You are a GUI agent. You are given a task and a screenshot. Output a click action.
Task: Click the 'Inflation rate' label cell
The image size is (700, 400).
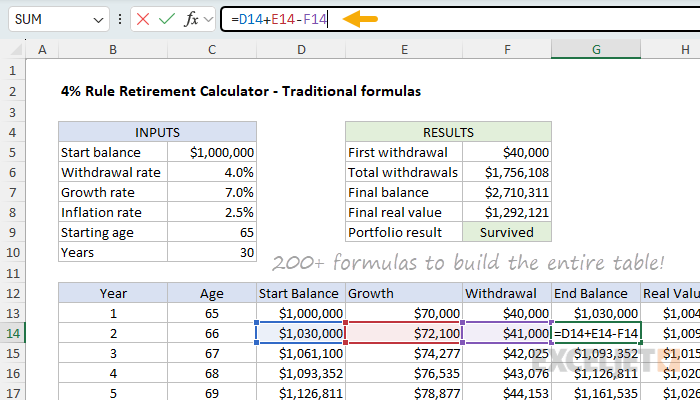coord(113,212)
